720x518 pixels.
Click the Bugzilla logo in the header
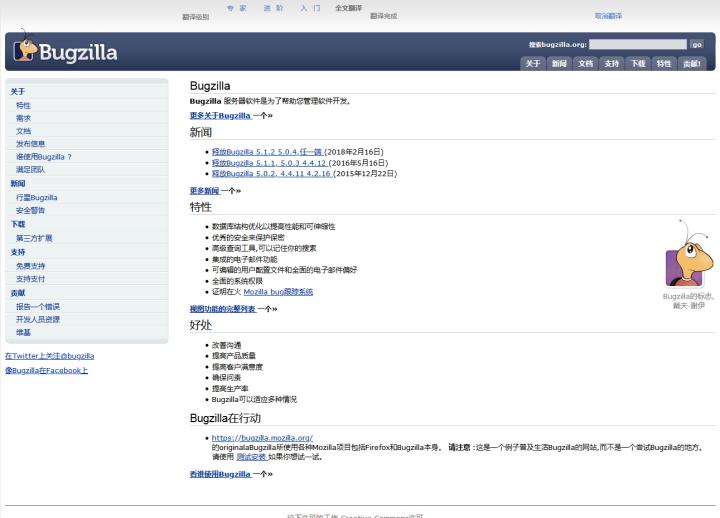pyautogui.click(x=65, y=49)
